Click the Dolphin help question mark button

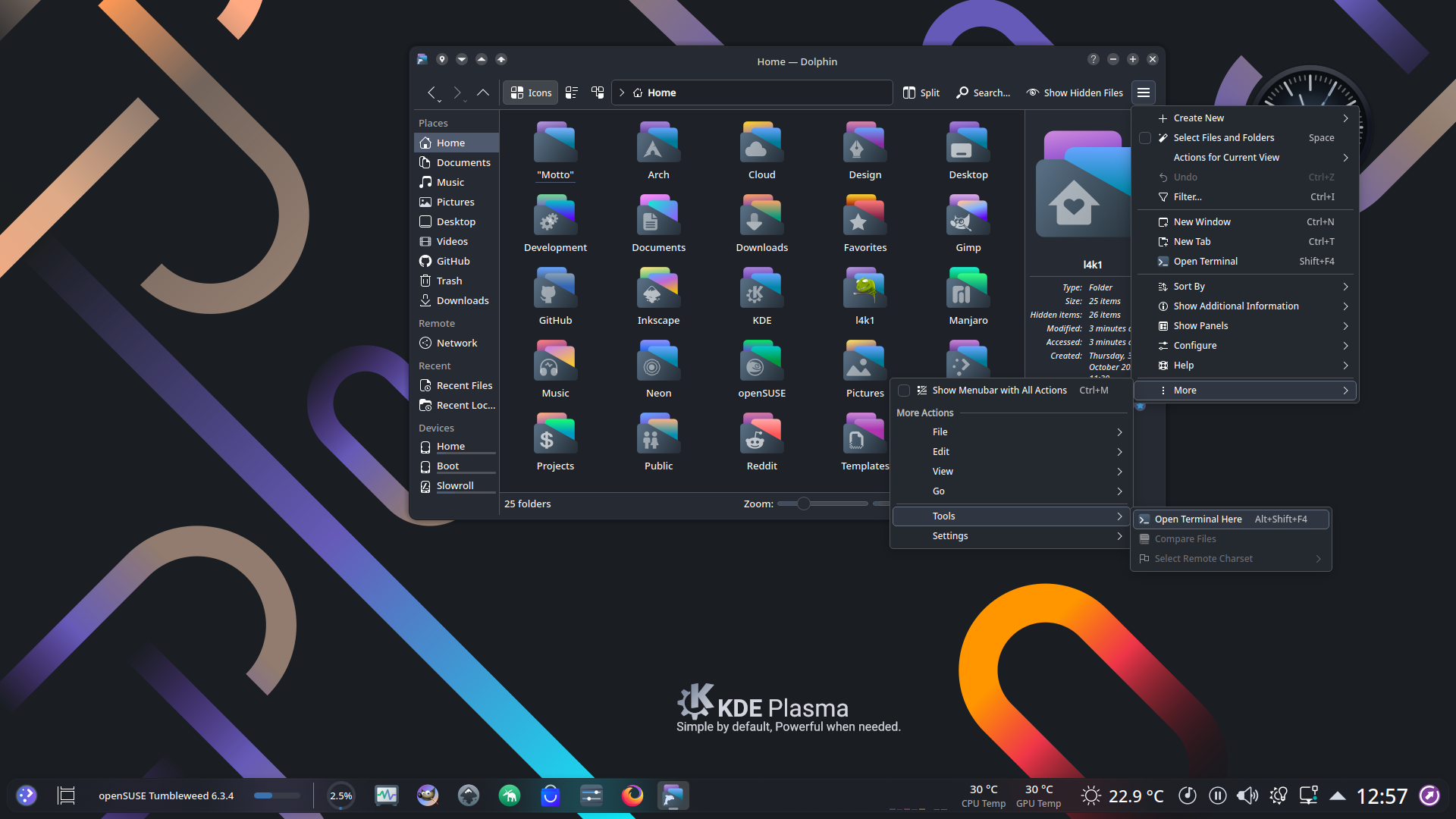(x=1094, y=59)
